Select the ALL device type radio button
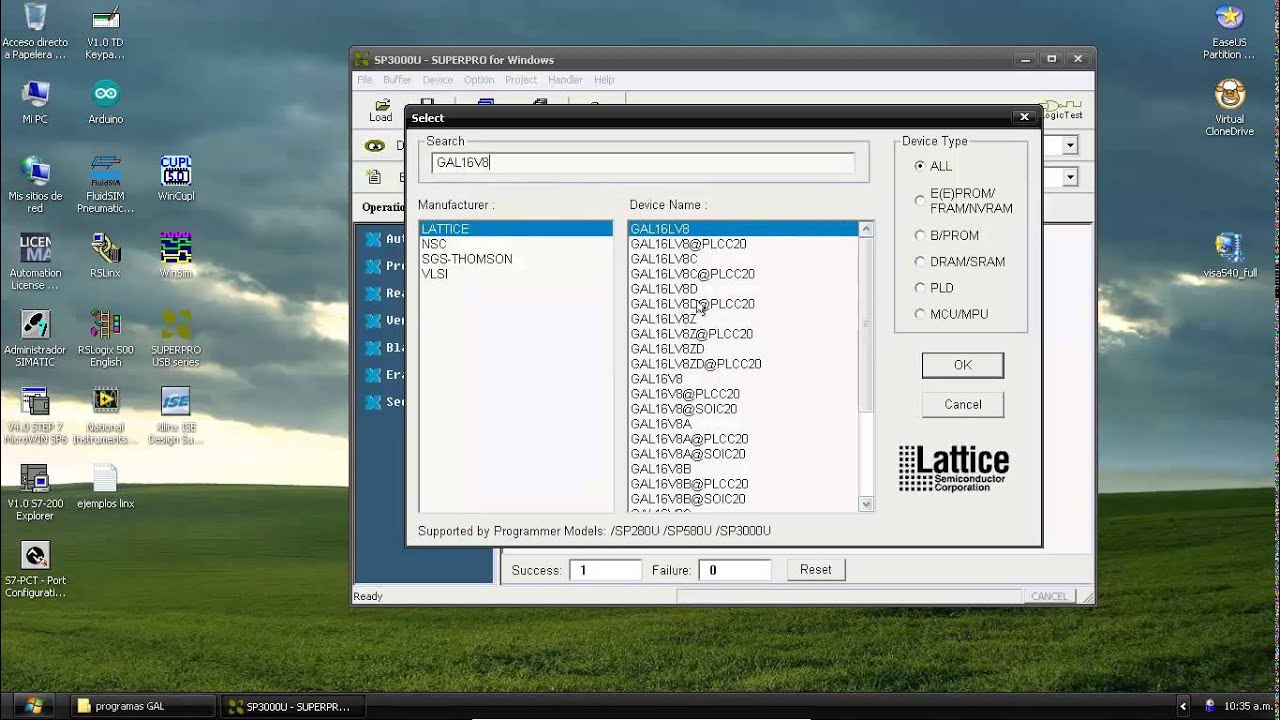The width and height of the screenshot is (1280, 720). (919, 166)
